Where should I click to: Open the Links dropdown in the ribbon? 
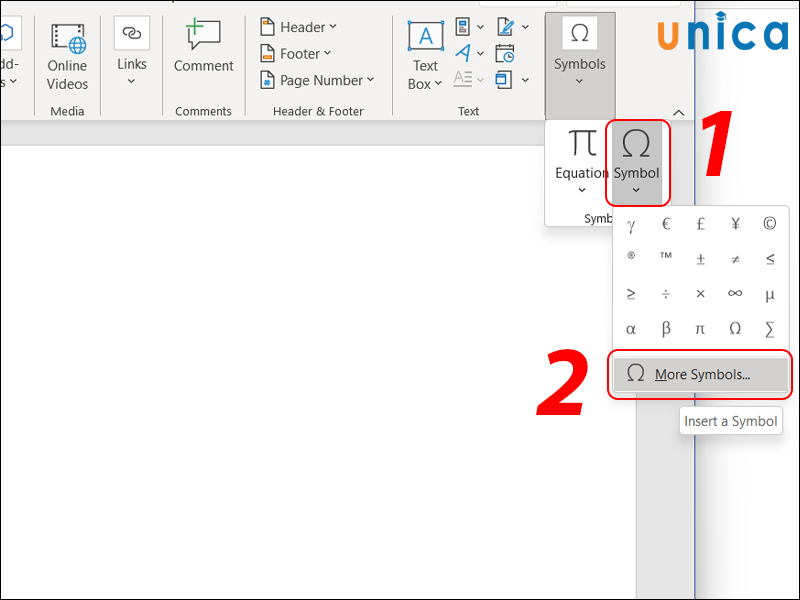[132, 51]
